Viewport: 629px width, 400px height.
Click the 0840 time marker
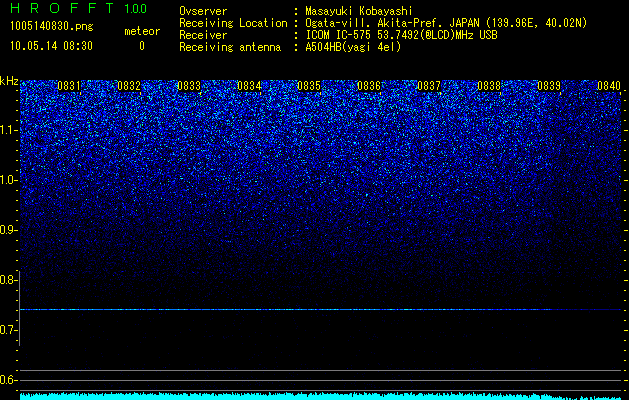pos(609,86)
